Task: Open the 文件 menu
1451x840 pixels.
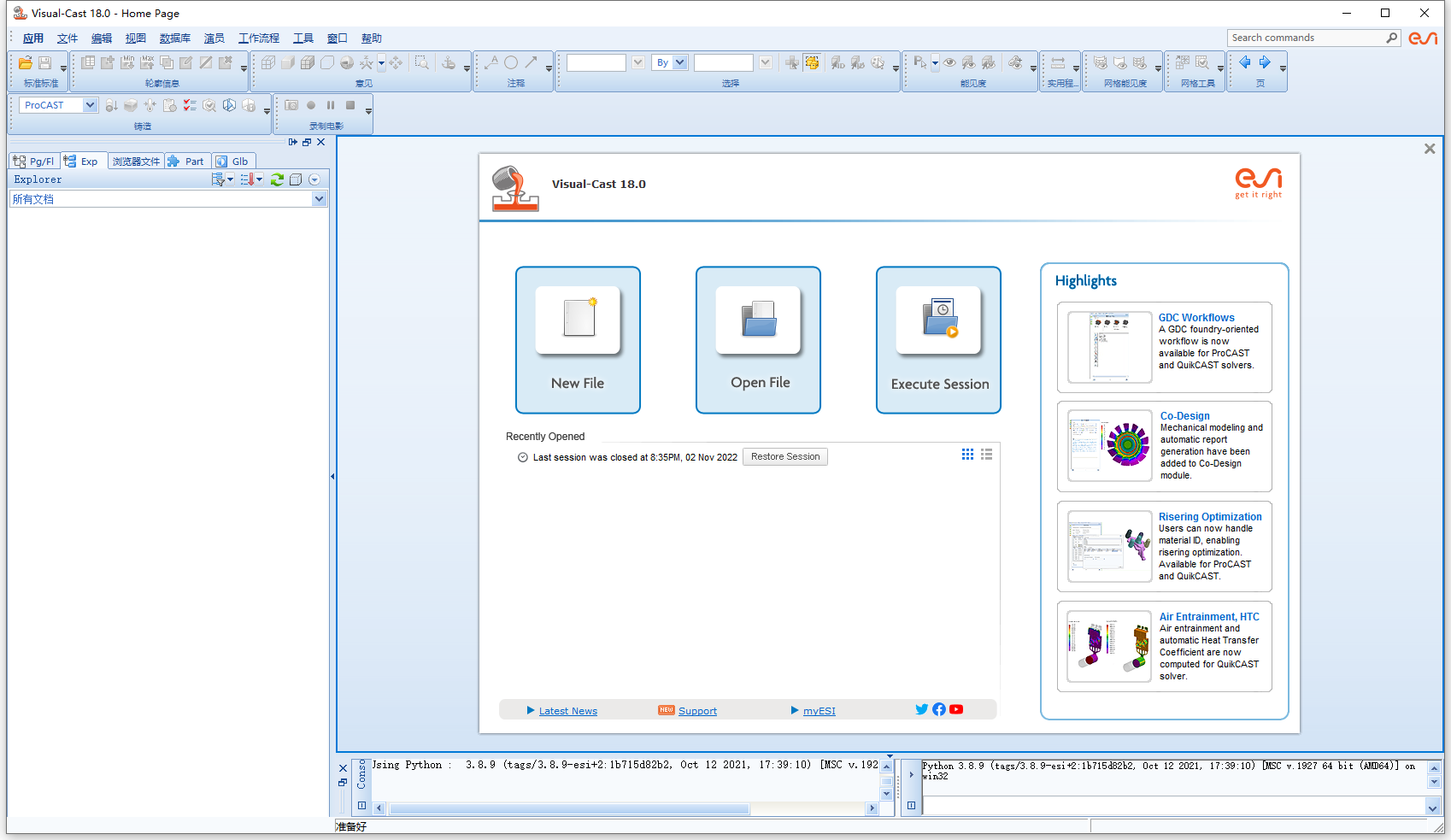Action: point(68,38)
